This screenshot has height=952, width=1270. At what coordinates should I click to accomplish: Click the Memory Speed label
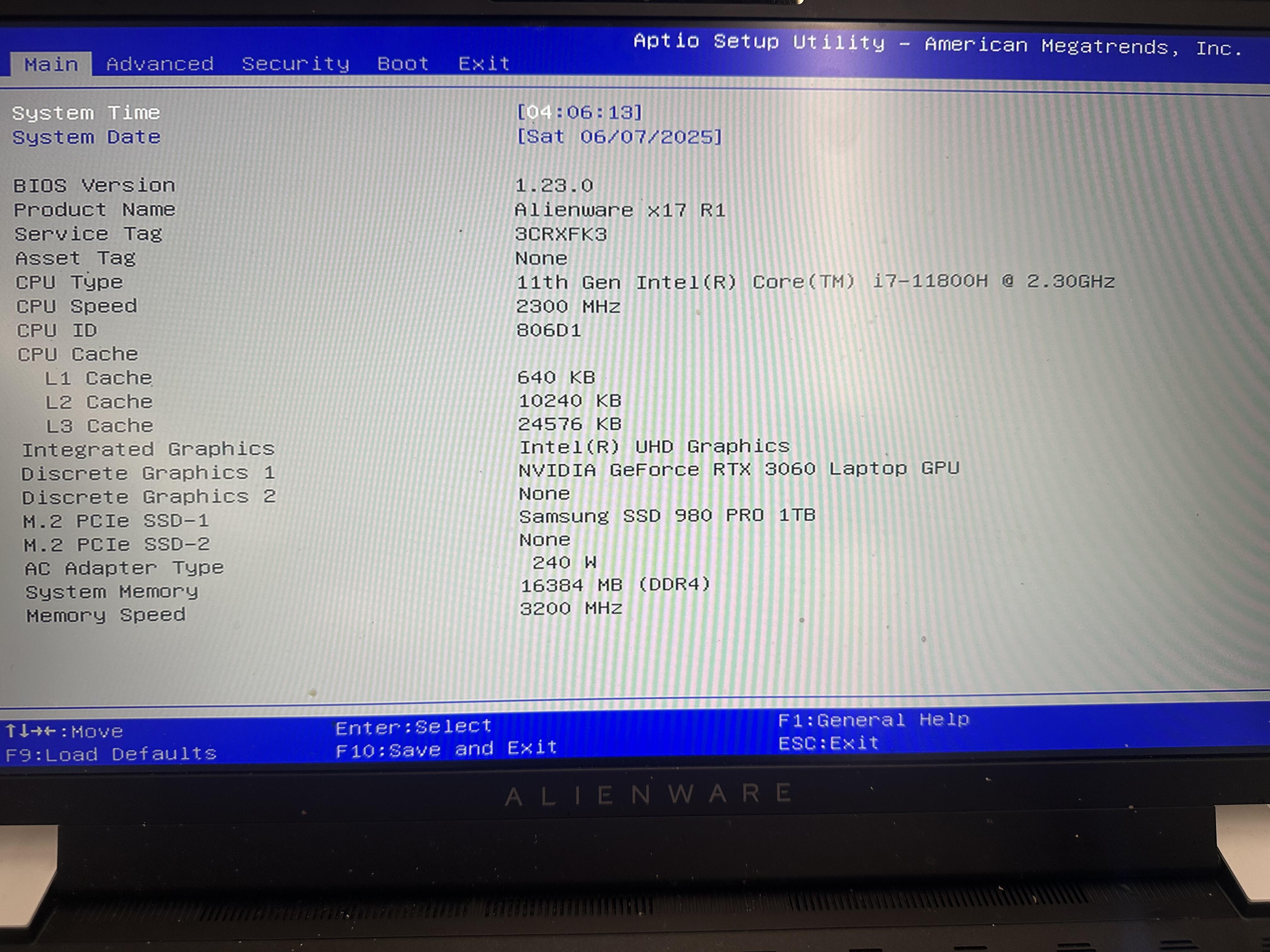click(x=106, y=615)
